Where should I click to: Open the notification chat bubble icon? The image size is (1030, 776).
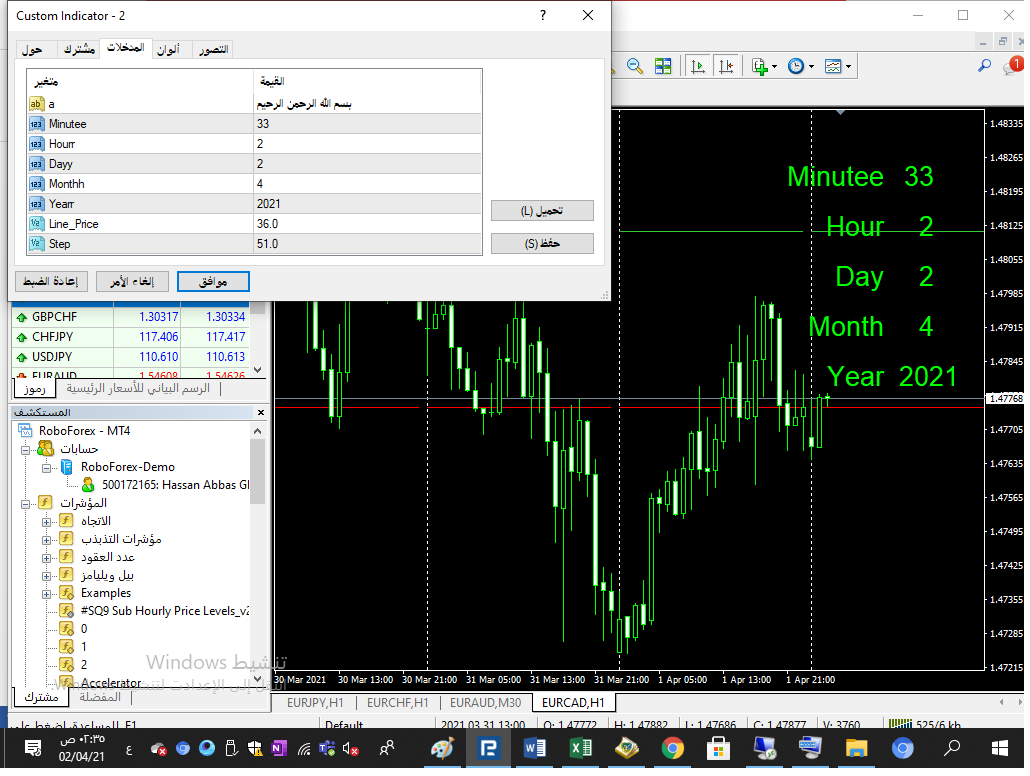(1012, 66)
